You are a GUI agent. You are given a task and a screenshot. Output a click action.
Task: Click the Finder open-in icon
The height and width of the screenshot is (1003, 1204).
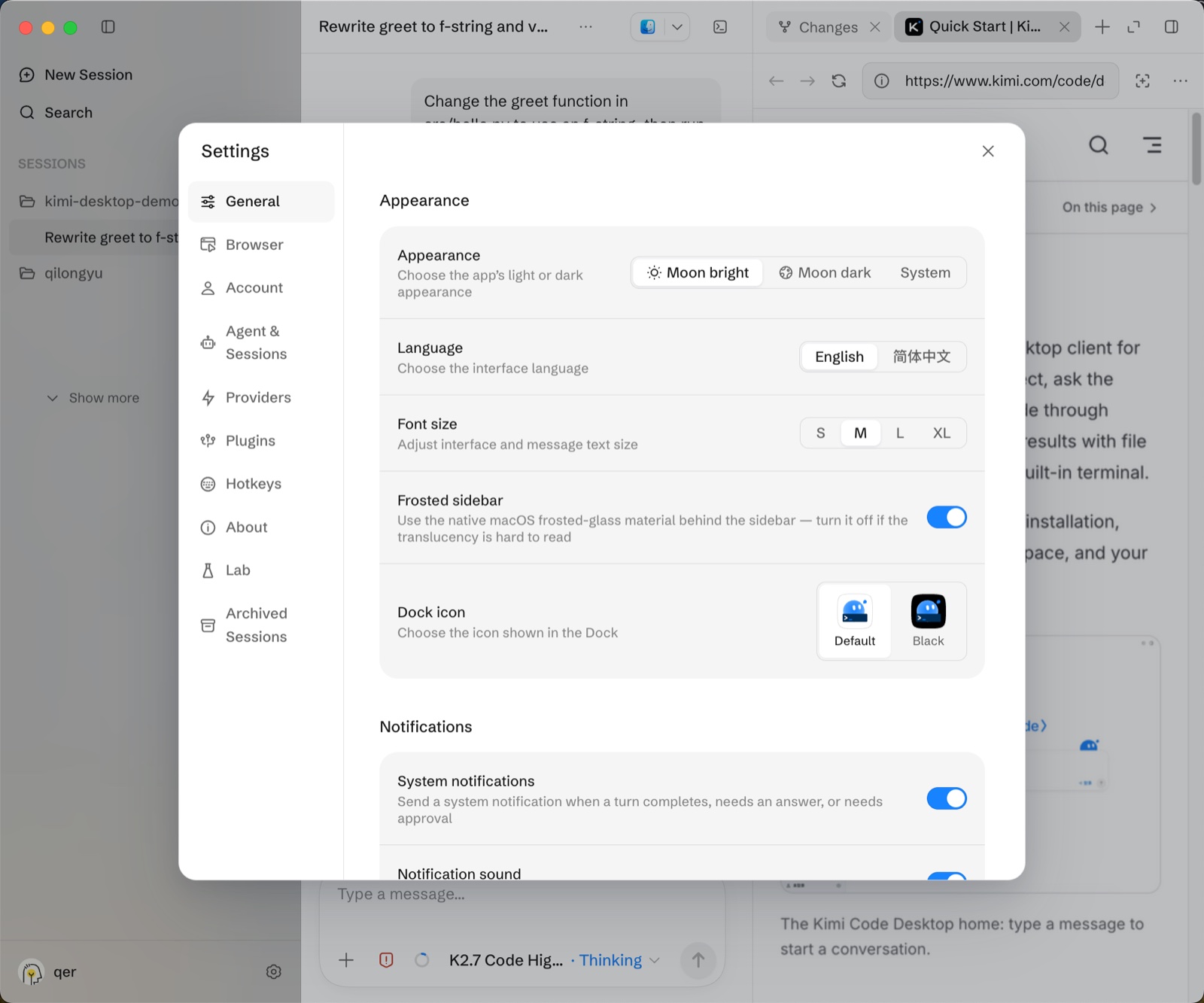pyautogui.click(x=647, y=27)
